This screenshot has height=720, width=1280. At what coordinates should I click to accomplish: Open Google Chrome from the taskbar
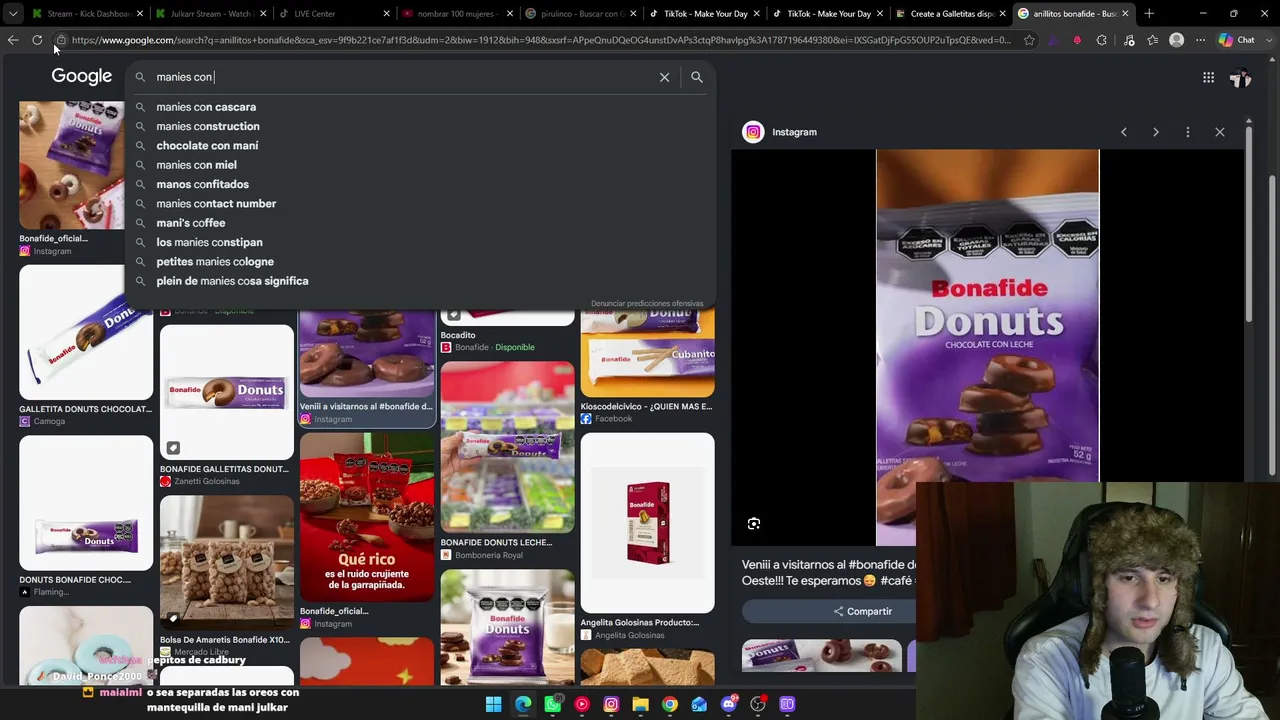pos(670,704)
